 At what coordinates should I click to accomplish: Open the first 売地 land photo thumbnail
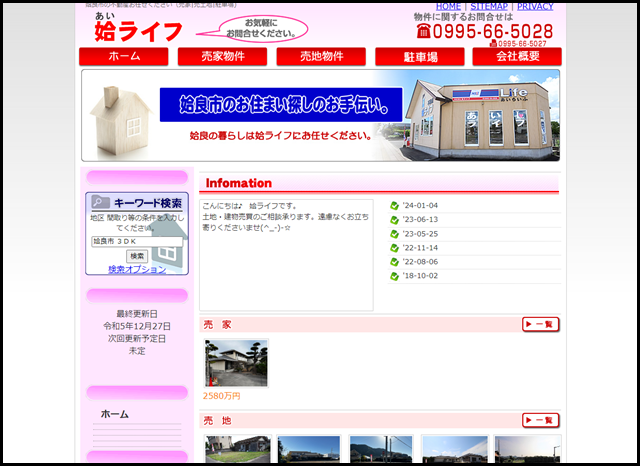tap(238, 449)
